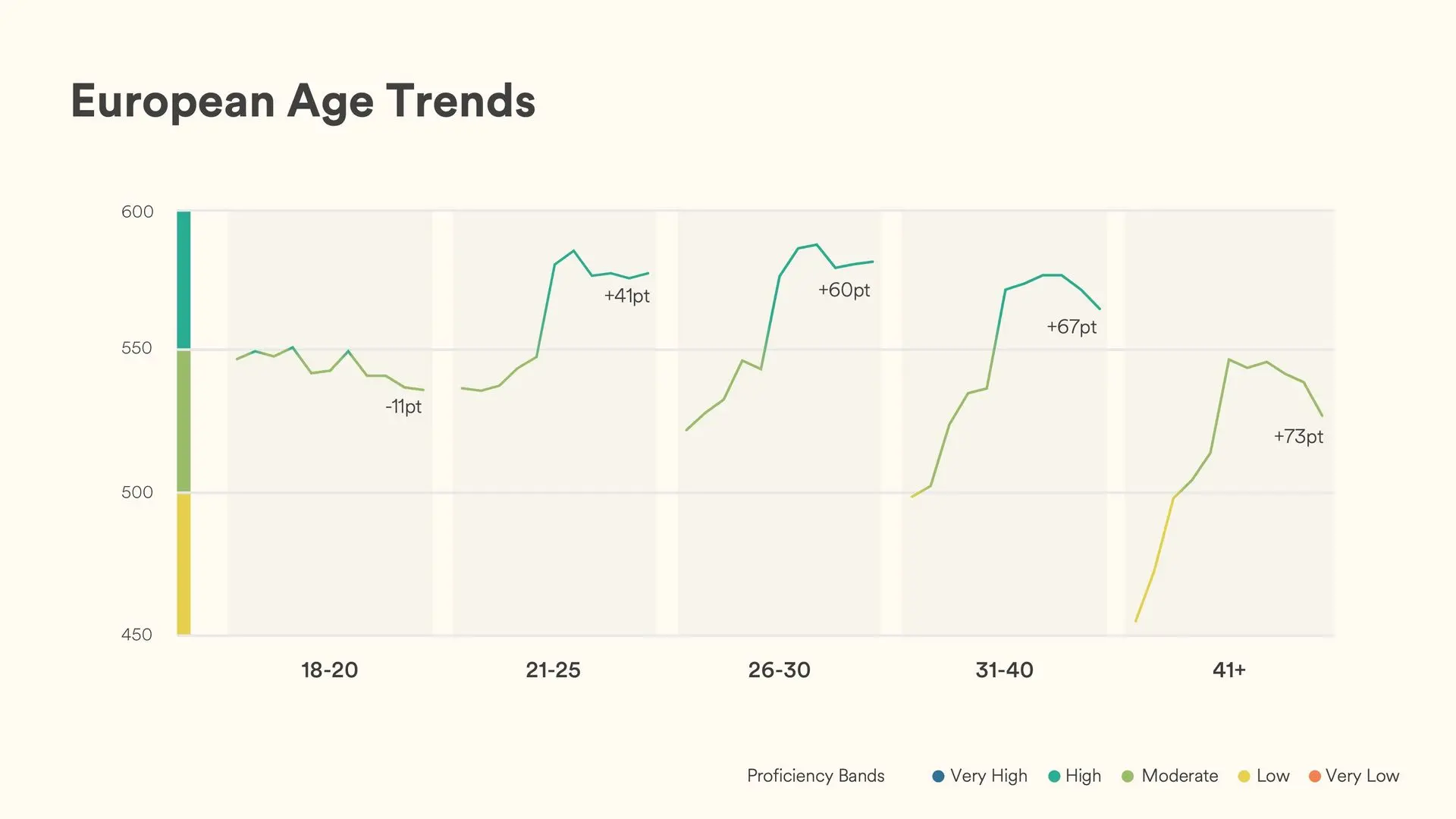Click the blue Very High legend dot
The height and width of the screenshot is (819, 1456).
point(938,776)
